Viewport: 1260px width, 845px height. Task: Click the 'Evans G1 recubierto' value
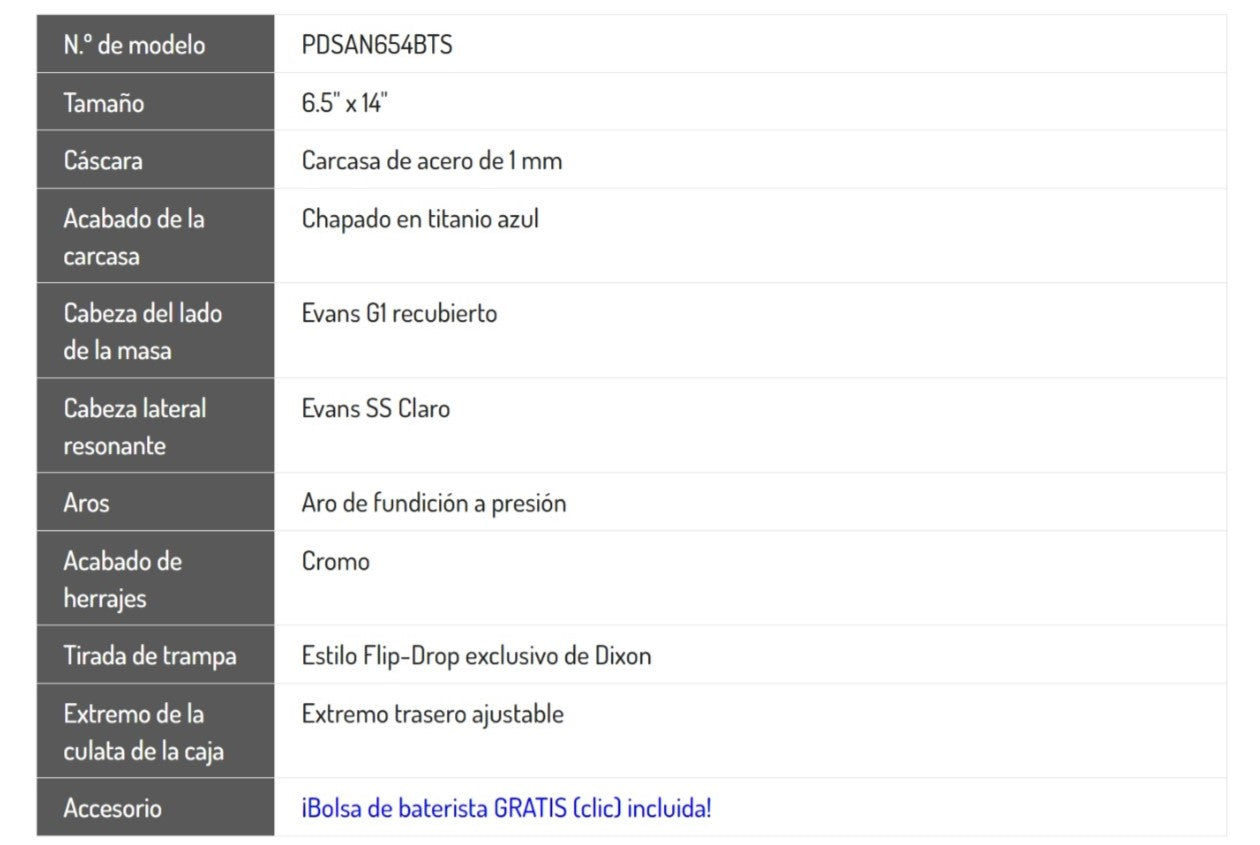point(399,314)
